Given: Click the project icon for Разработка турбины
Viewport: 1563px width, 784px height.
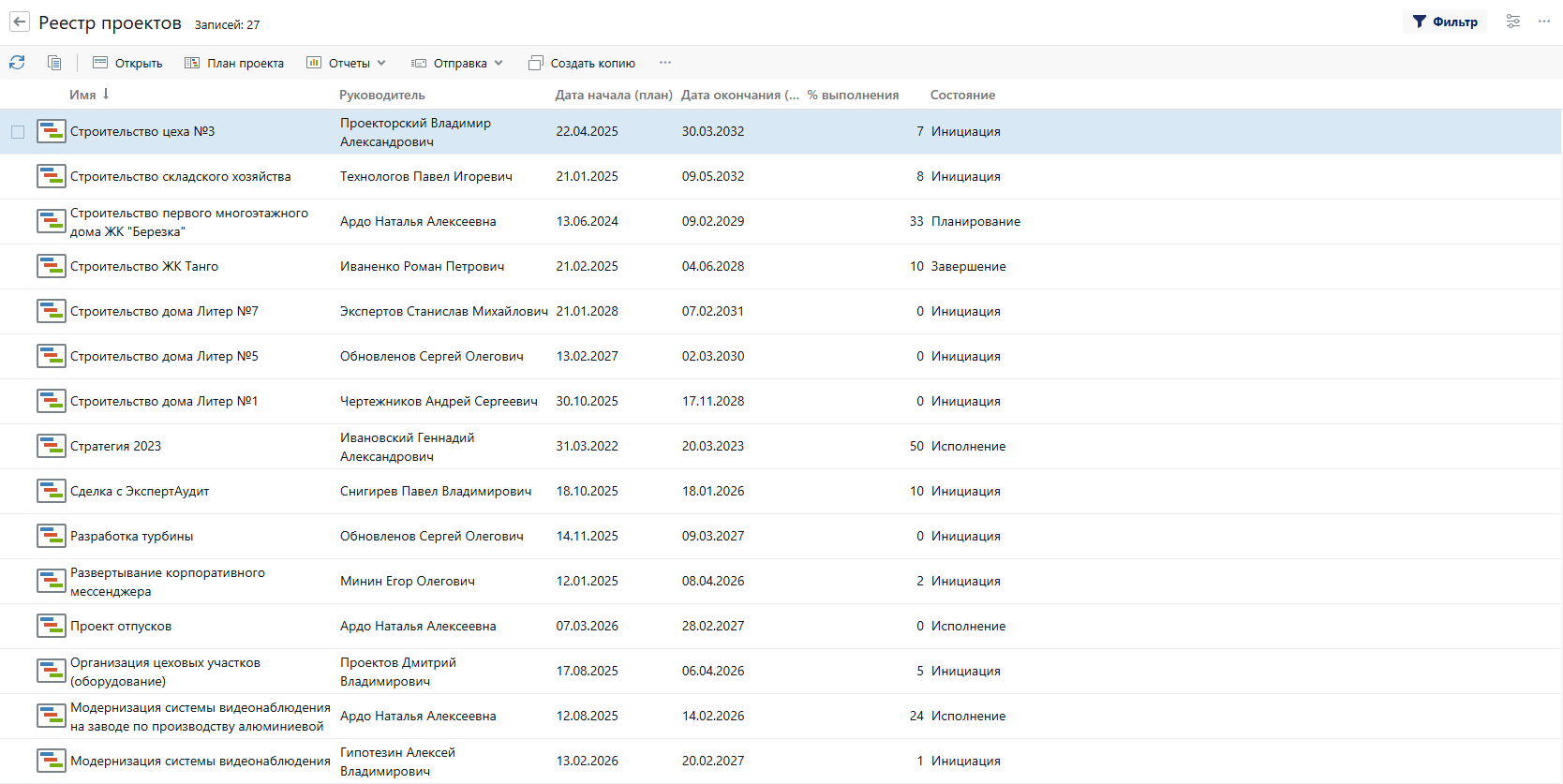Looking at the screenshot, I should [51, 536].
